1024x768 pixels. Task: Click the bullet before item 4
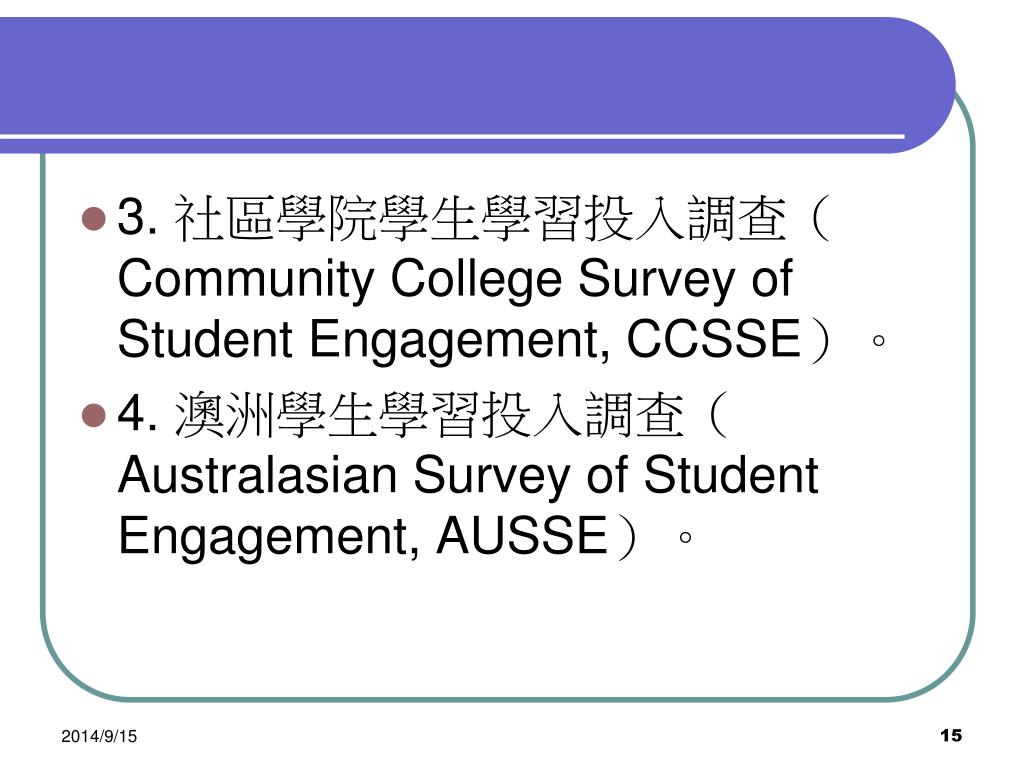[94, 415]
